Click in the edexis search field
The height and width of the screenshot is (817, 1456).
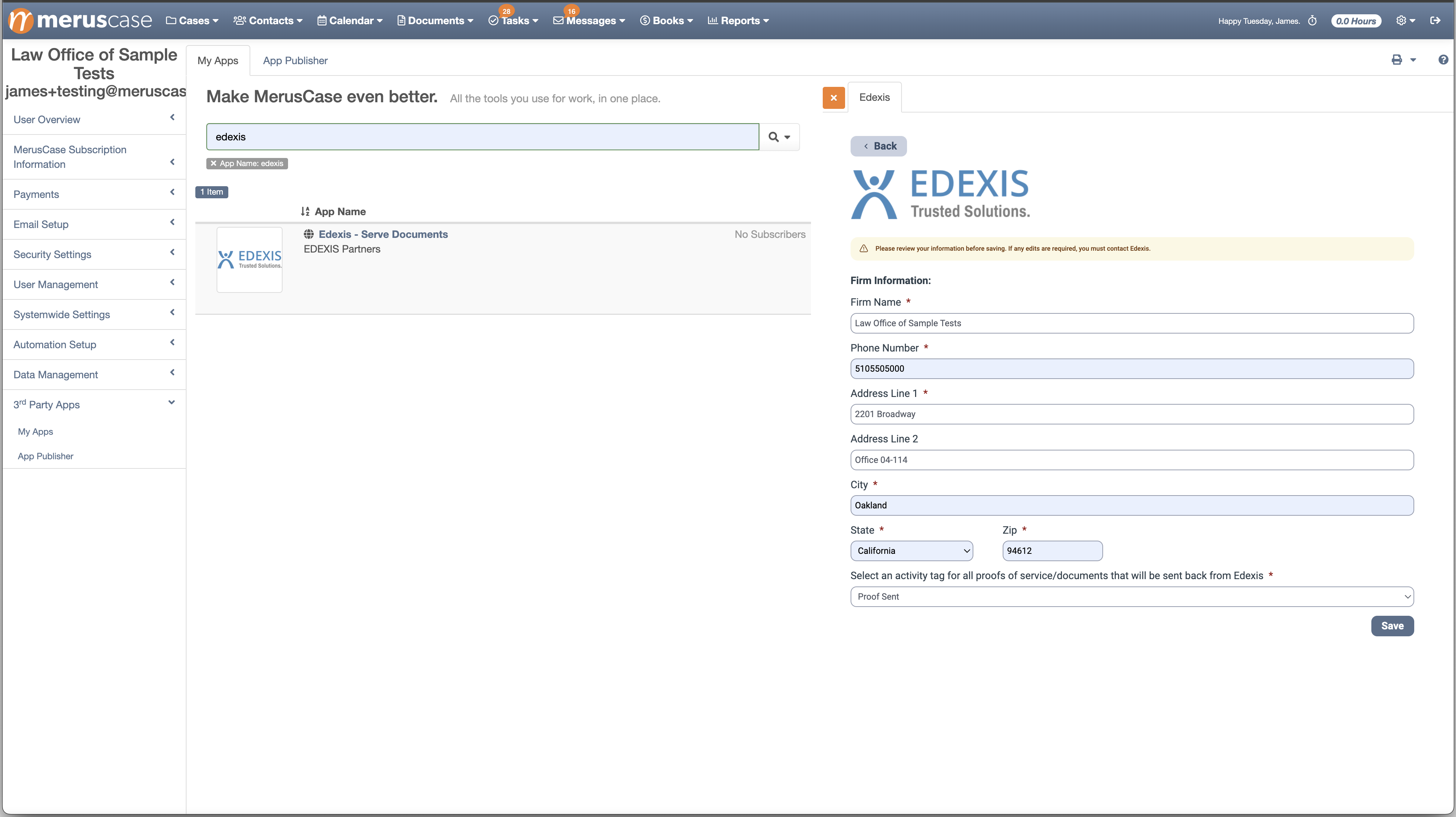tap(482, 137)
